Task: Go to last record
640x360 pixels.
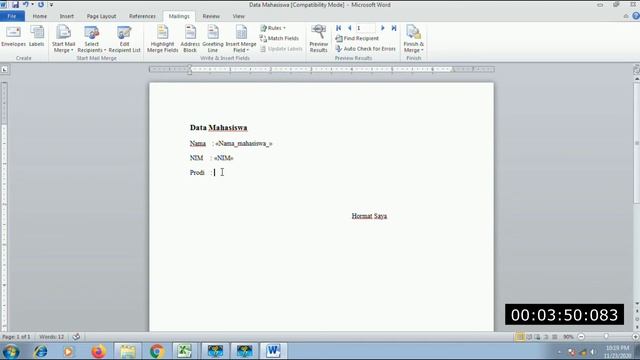Action: pos(394,28)
